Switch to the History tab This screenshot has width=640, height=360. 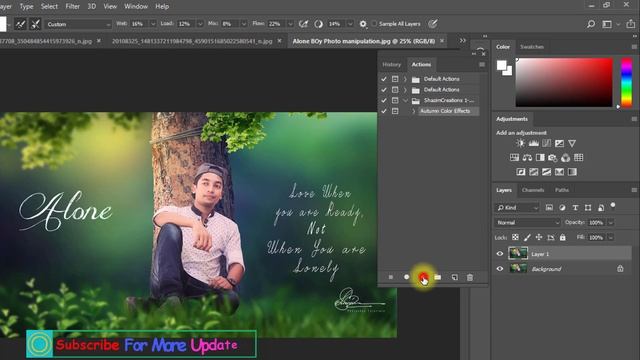coord(391,64)
